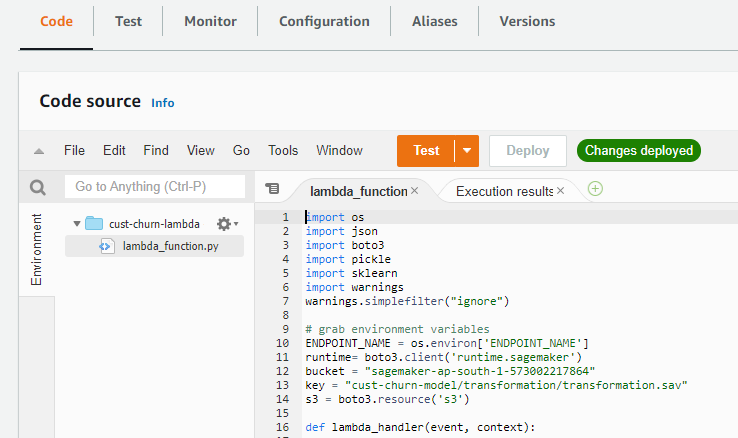Image resolution: width=738 pixels, height=438 pixels.
Task: Add a new tab with plus icon
Action: click(595, 188)
